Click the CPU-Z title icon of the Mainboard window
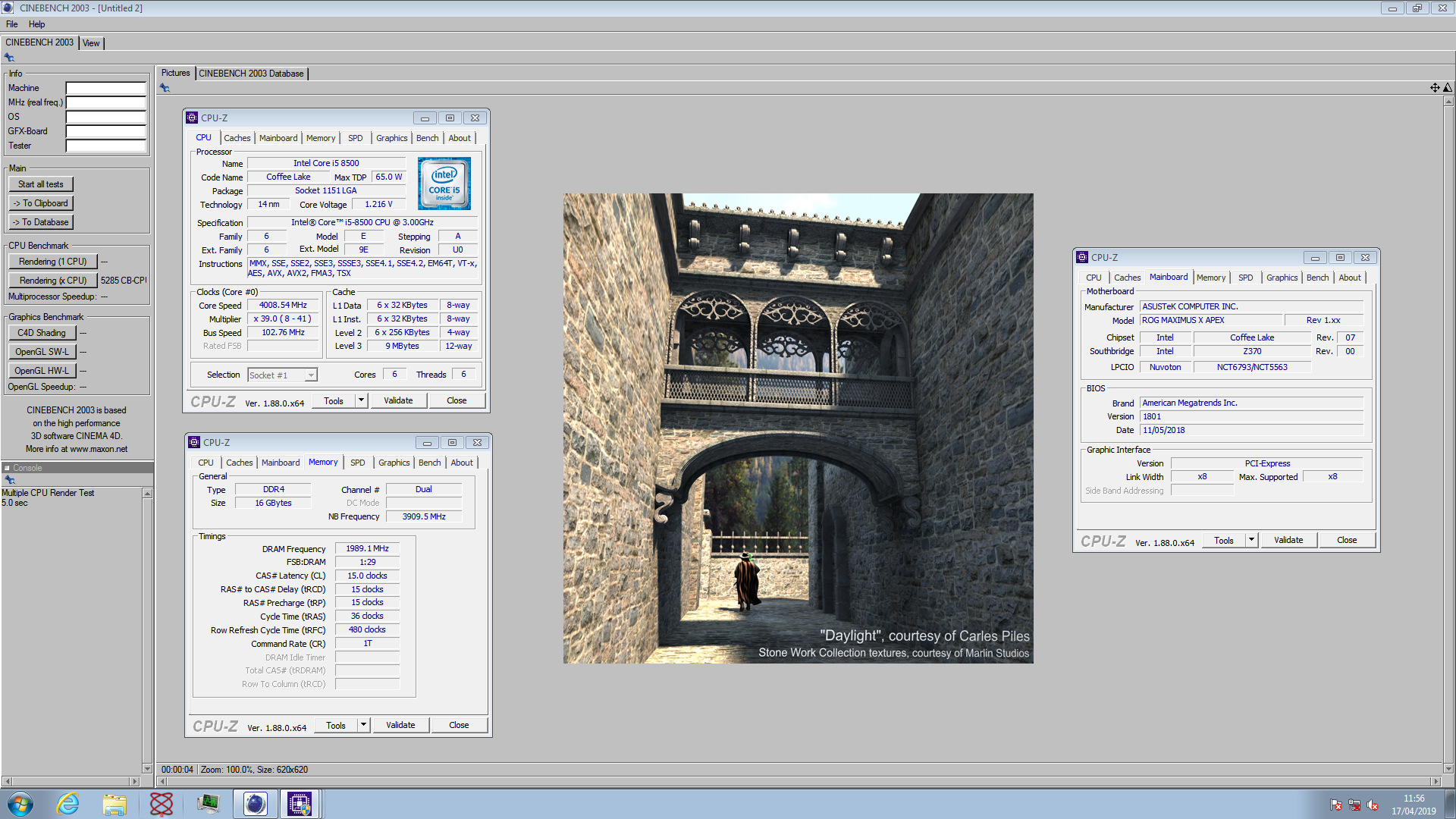 click(x=1082, y=258)
